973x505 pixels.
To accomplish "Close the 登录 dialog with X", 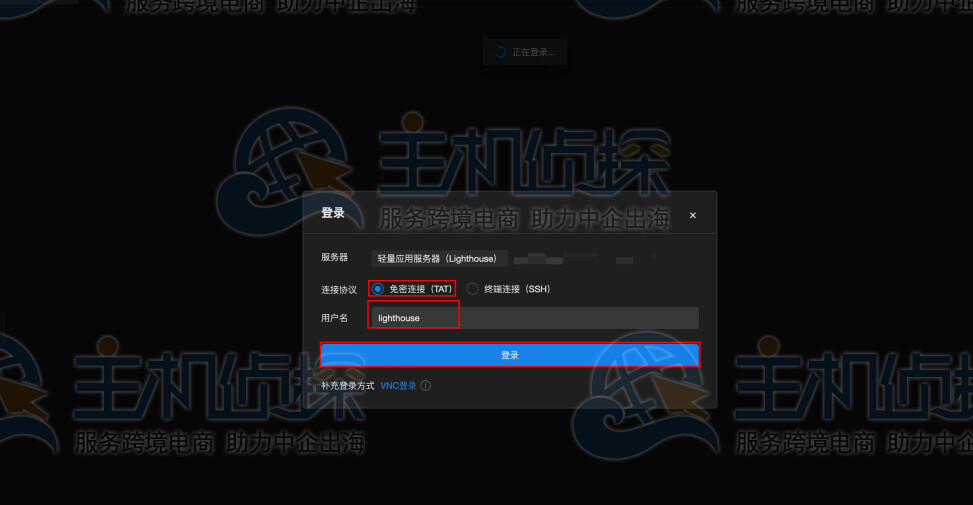I will [693, 215].
